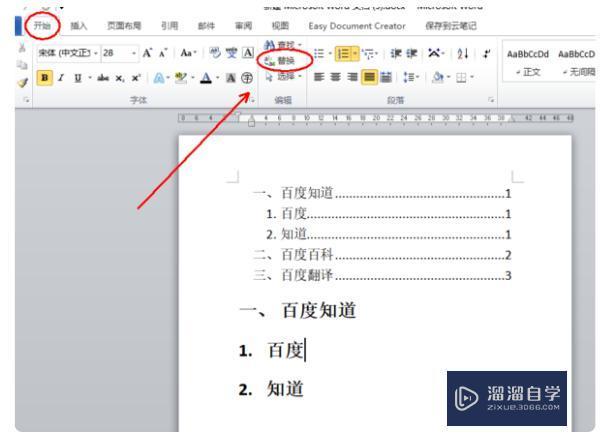This screenshot has height=437, width=601.
Task: Click TOC entry 二、百度百科
Action: point(382,255)
